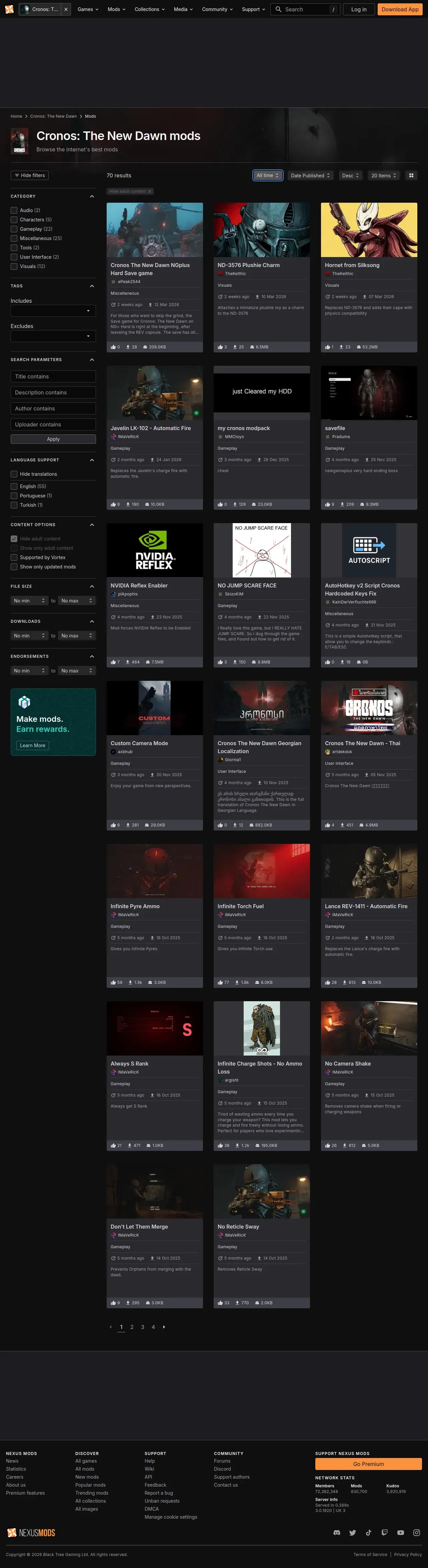The image size is (428, 1568).
Task: Apply the search parameters
Action: (x=53, y=439)
